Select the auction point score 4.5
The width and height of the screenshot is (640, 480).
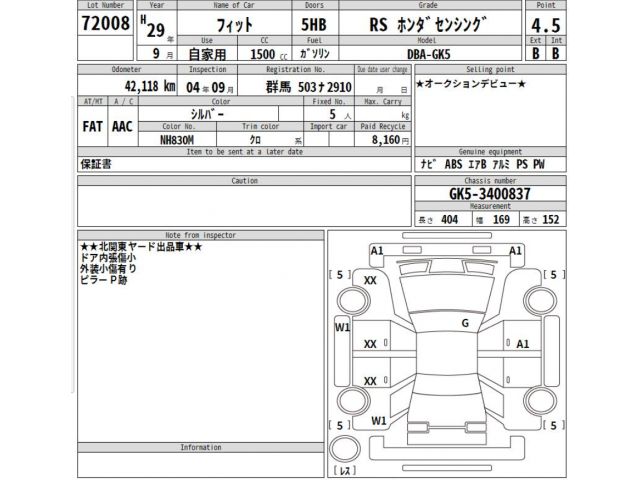click(x=545, y=26)
